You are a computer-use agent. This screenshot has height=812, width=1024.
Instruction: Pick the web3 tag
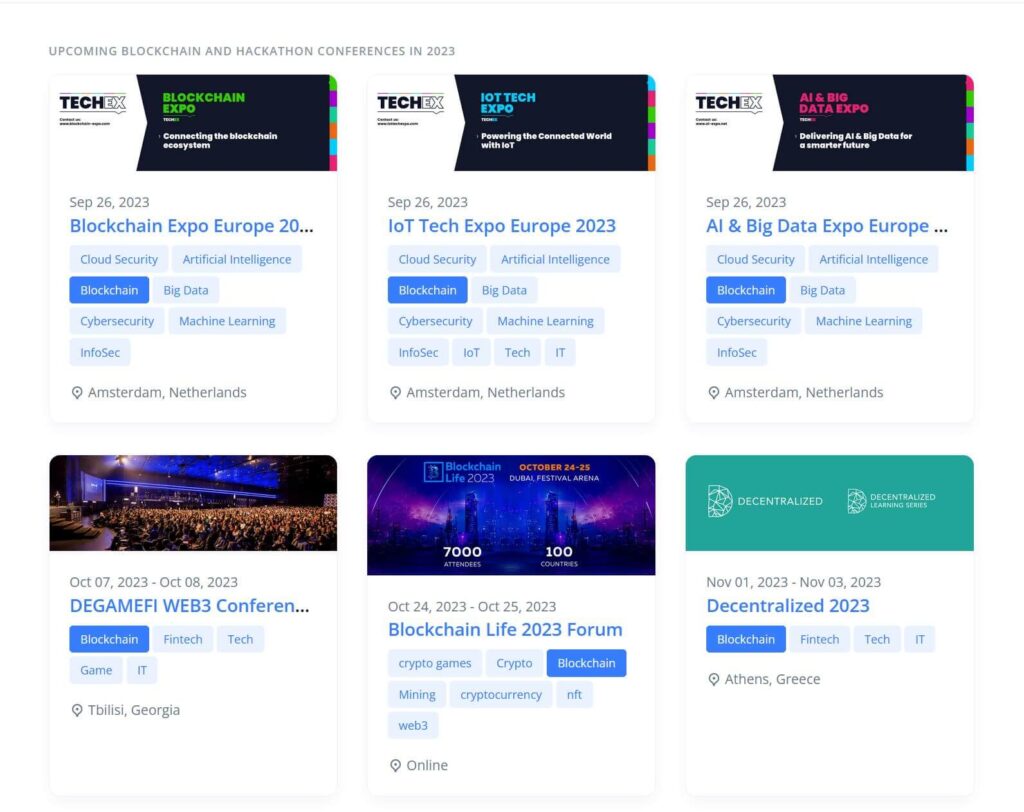[x=413, y=726]
